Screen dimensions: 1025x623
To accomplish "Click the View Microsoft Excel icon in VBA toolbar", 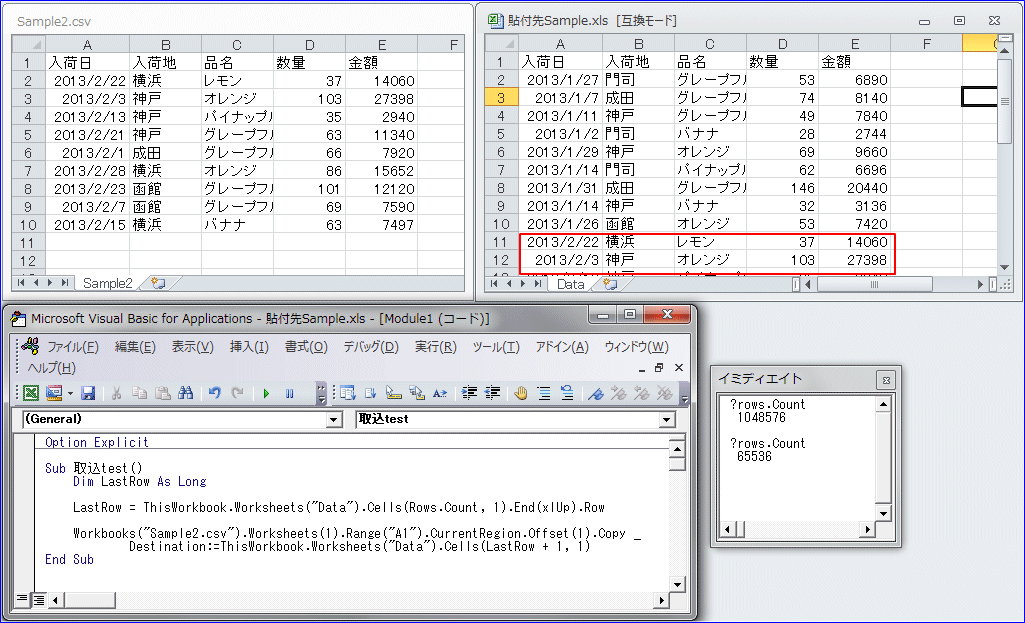I will [x=30, y=393].
